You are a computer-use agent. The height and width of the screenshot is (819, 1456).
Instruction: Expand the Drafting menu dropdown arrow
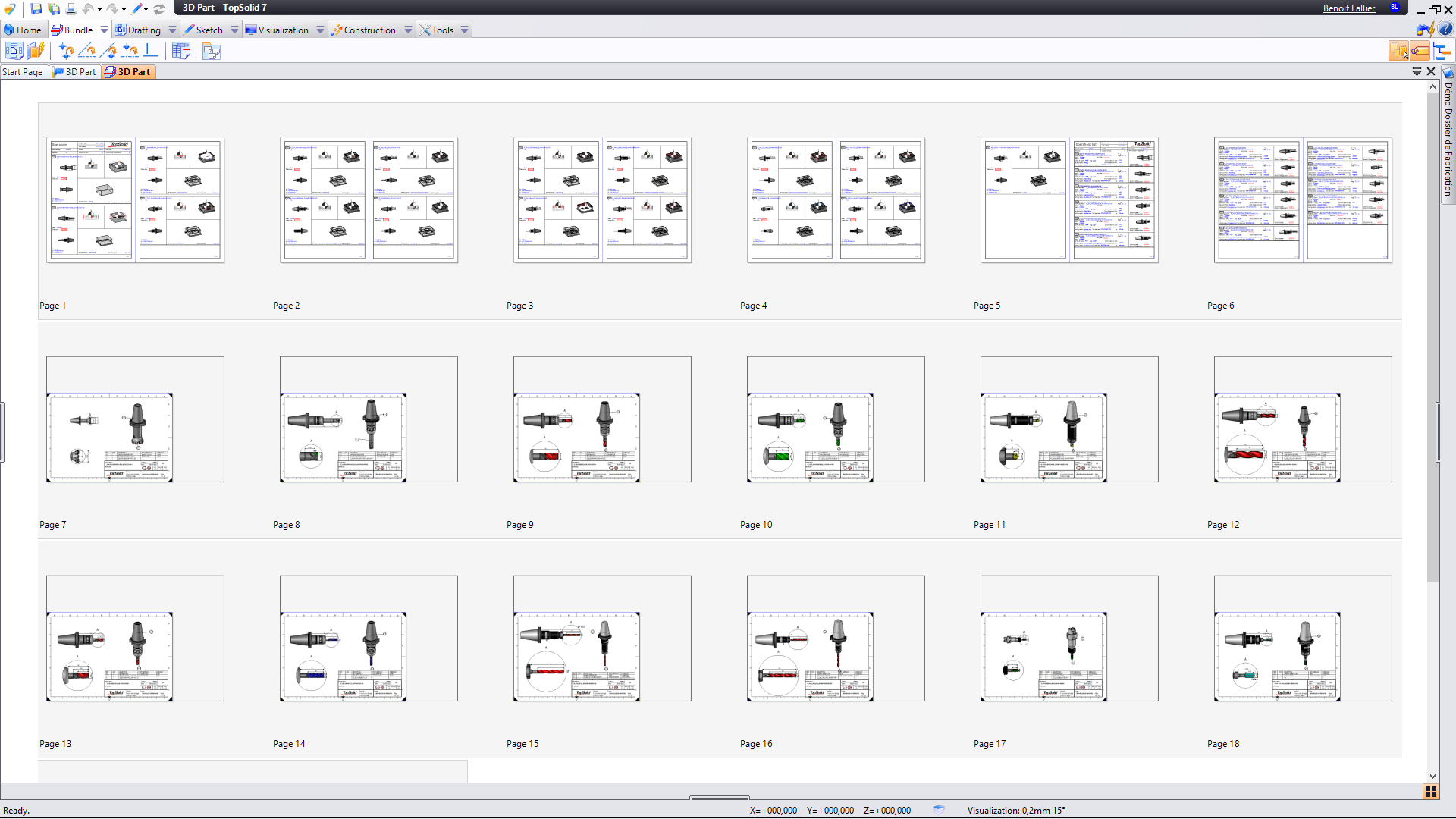coord(172,30)
